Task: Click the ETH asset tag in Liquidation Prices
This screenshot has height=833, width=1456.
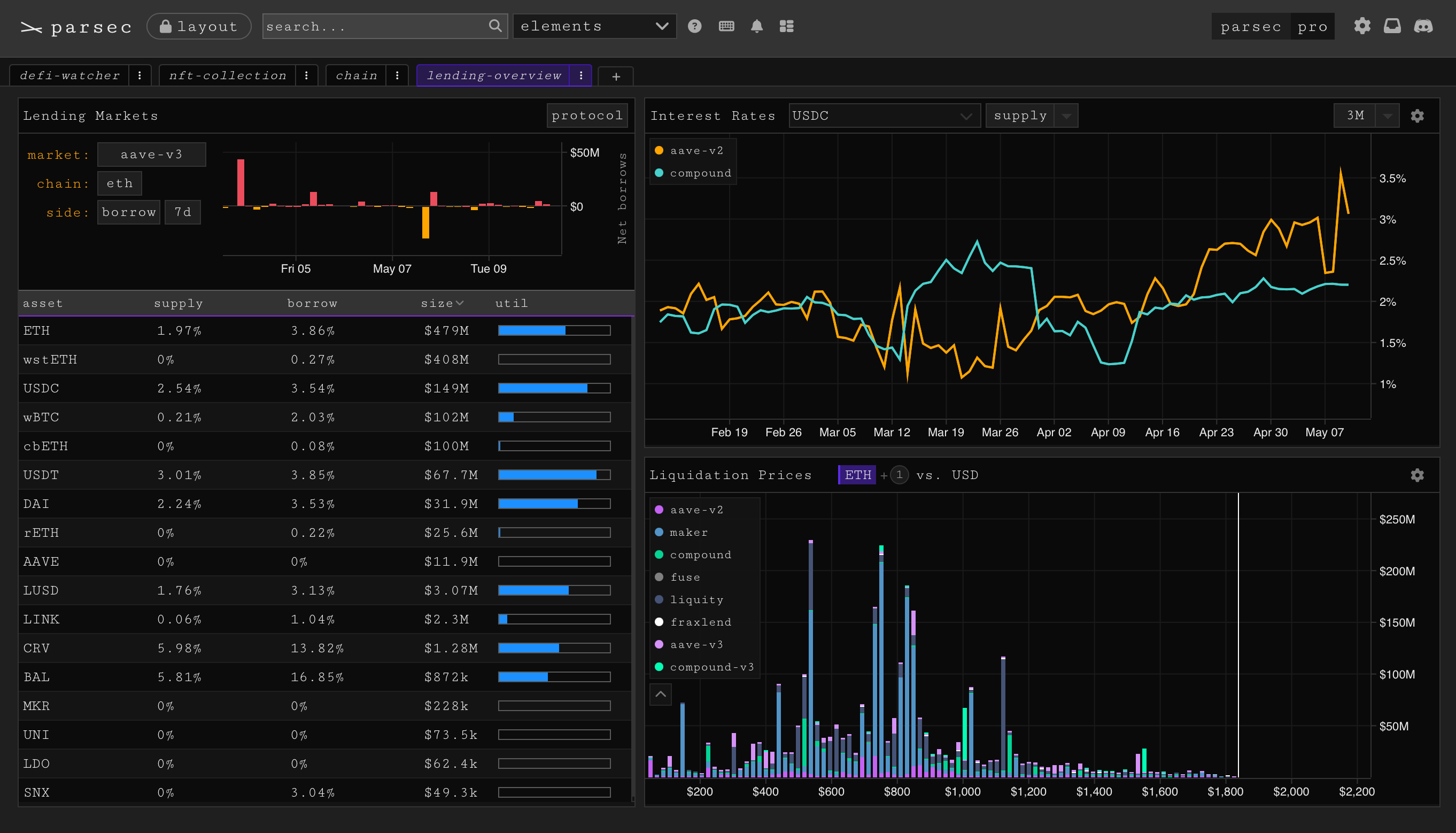Action: 857,475
